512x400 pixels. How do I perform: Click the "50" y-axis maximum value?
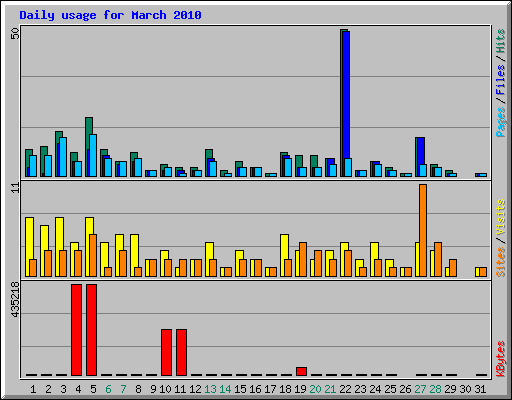coord(15,33)
